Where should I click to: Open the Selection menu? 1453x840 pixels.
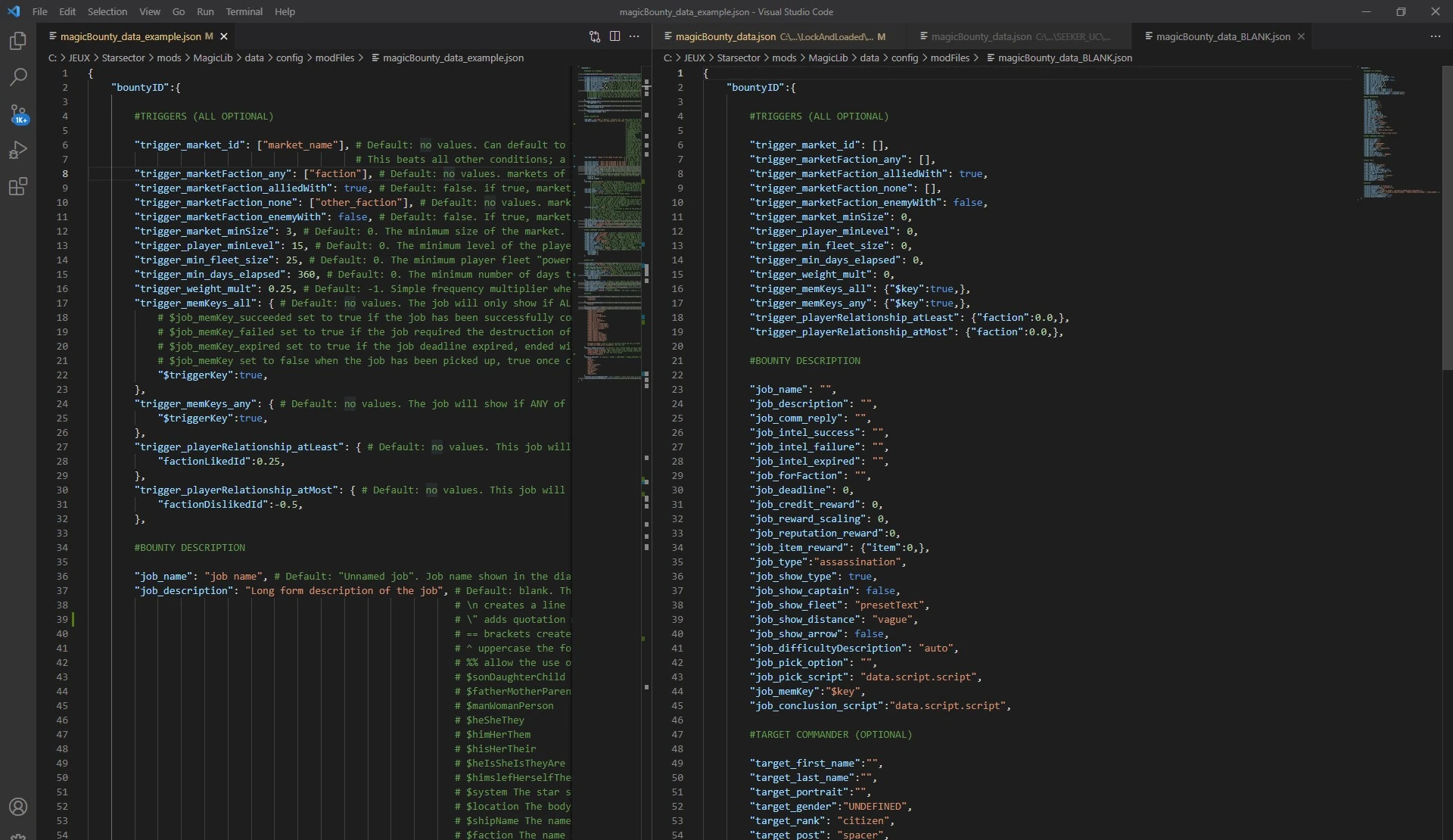pyautogui.click(x=107, y=11)
